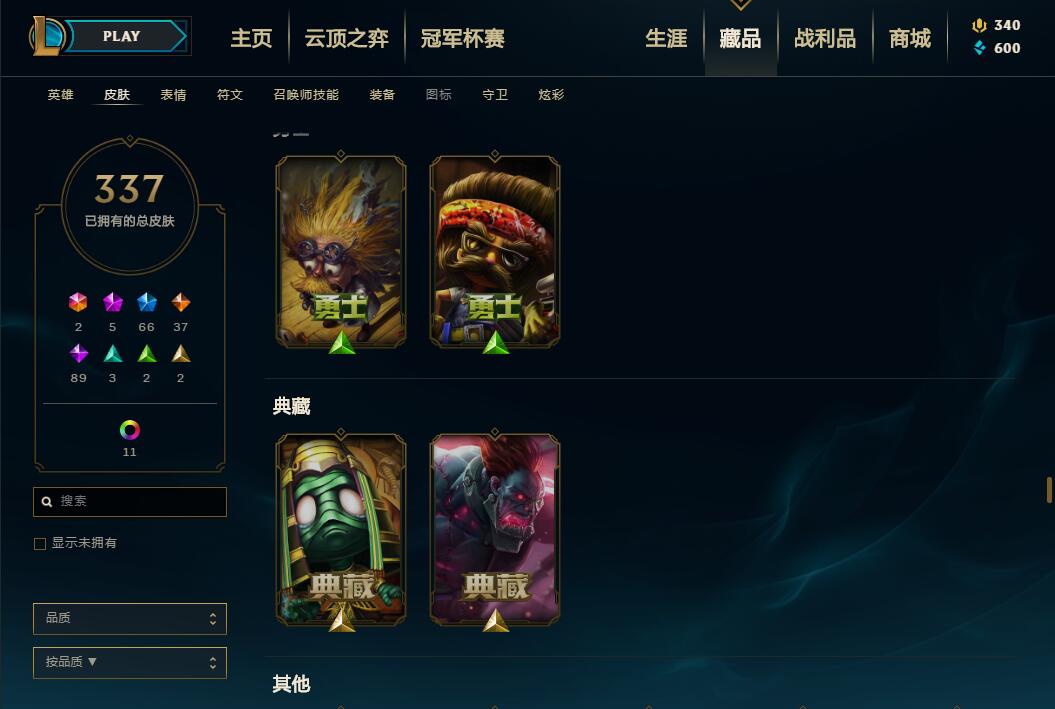Open the green mummy 典藏 skin card
This screenshot has width=1055, height=709.
point(341,530)
